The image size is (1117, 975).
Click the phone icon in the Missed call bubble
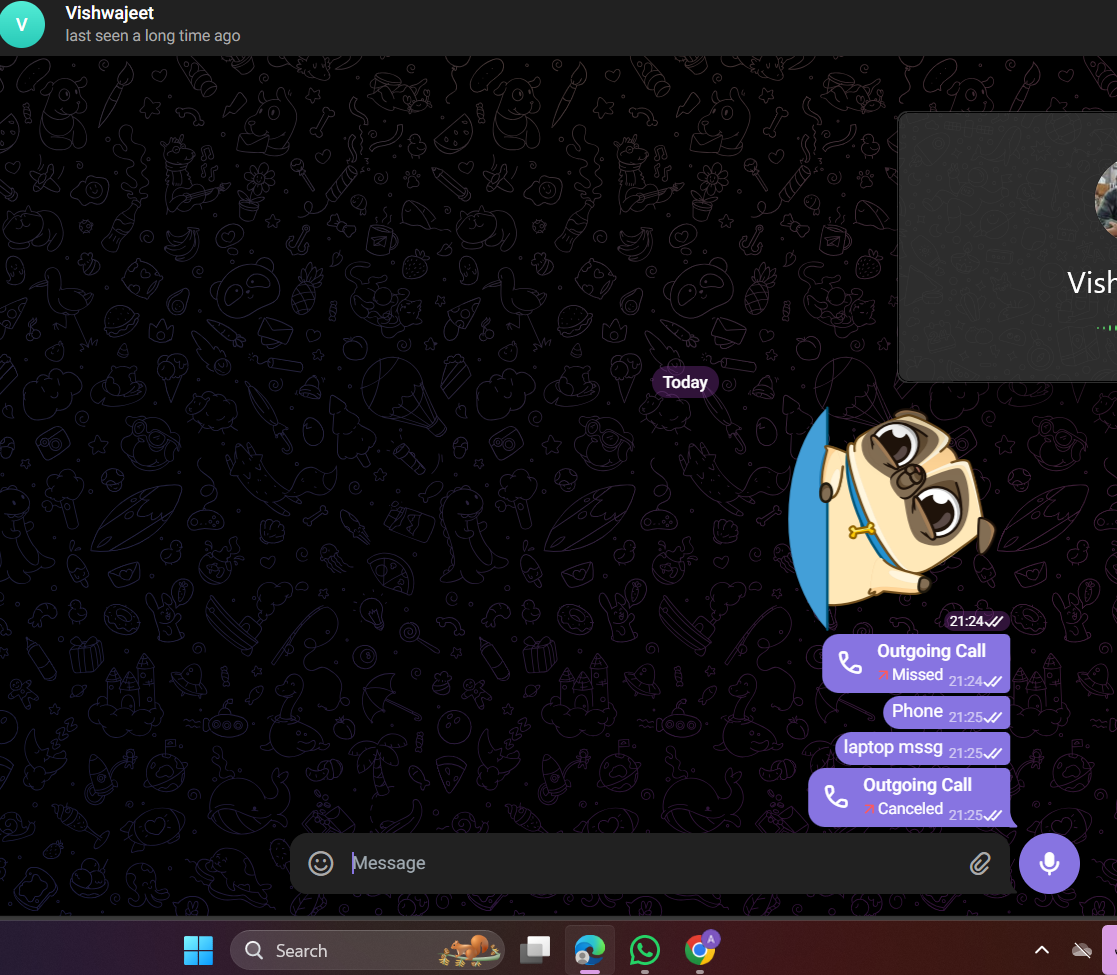850,663
